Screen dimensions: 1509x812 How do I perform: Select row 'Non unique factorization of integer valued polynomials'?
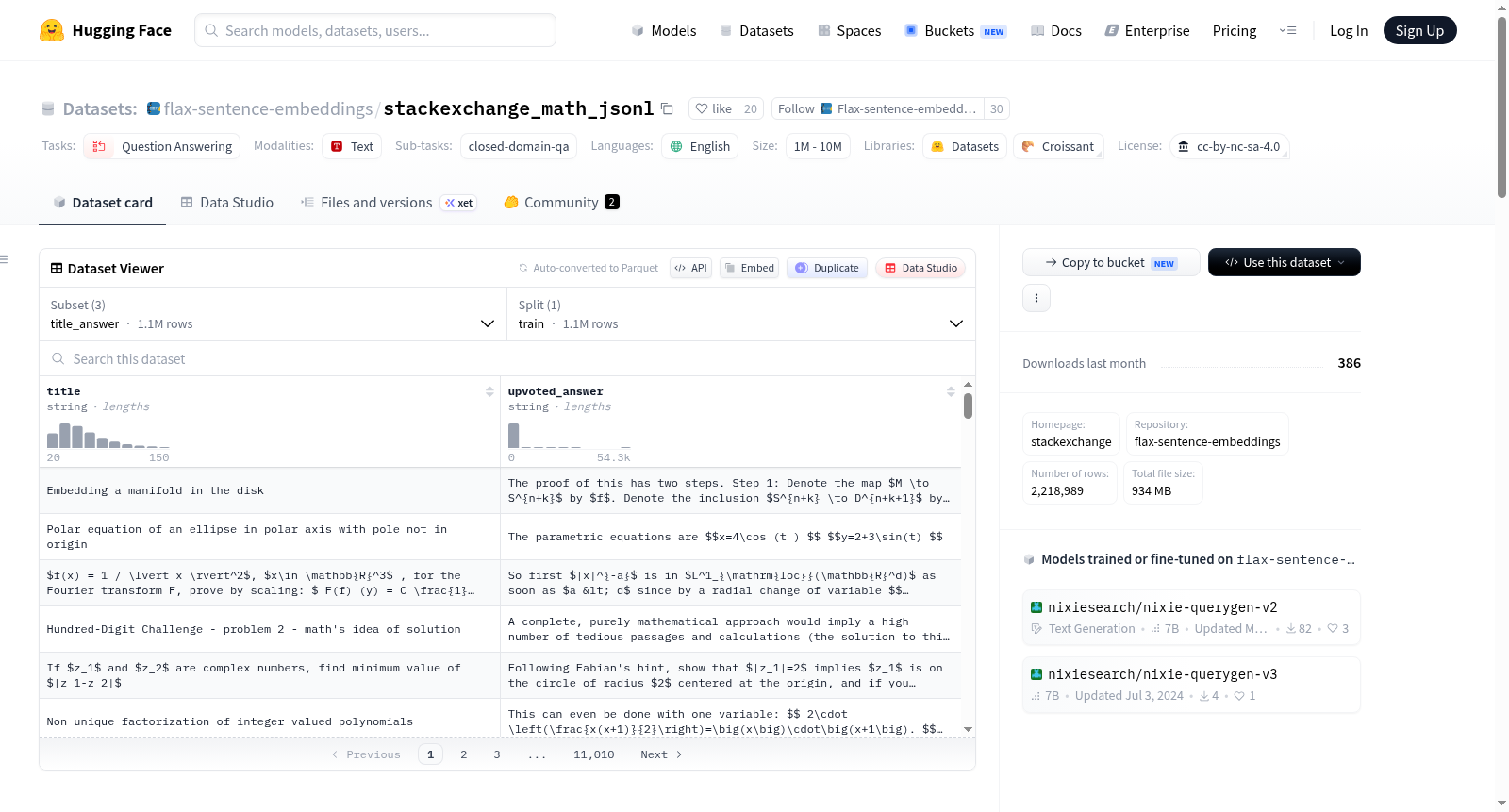click(x=500, y=721)
